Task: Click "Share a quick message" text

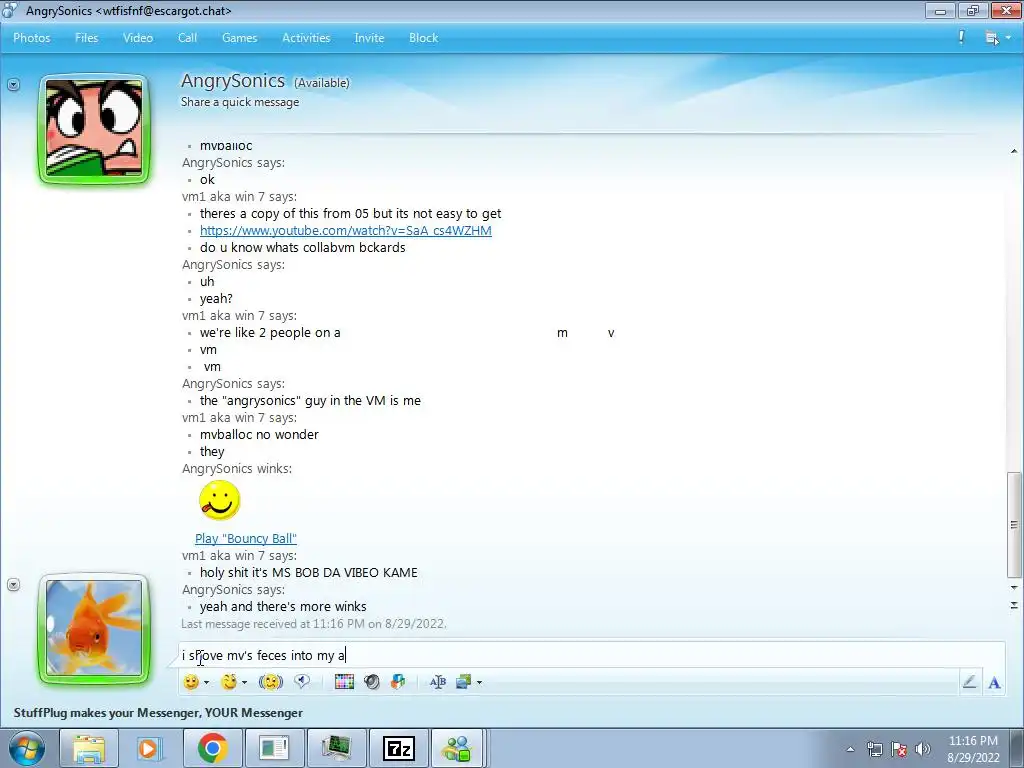Action: click(x=240, y=102)
